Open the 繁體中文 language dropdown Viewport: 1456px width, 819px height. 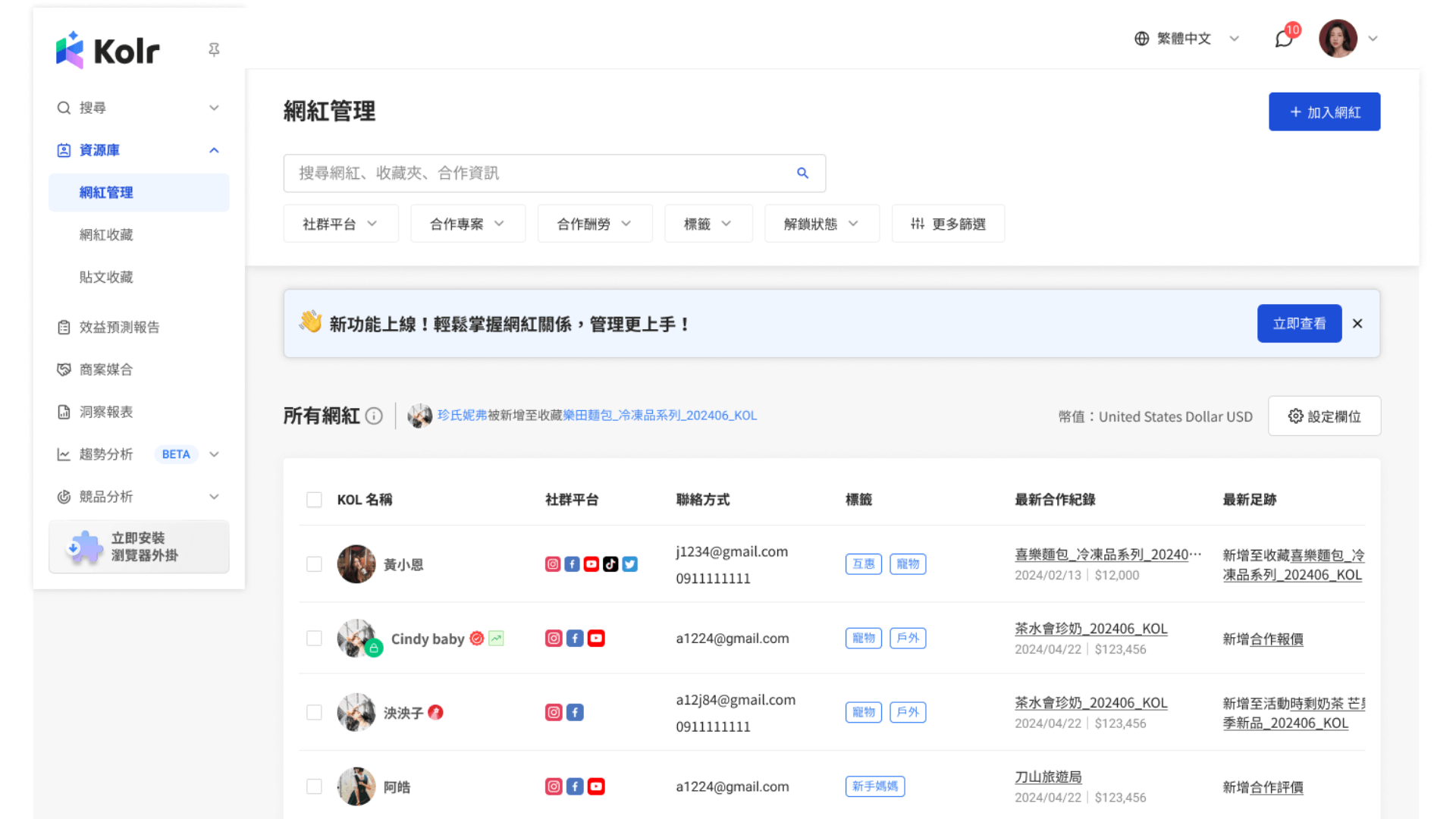(x=1187, y=38)
